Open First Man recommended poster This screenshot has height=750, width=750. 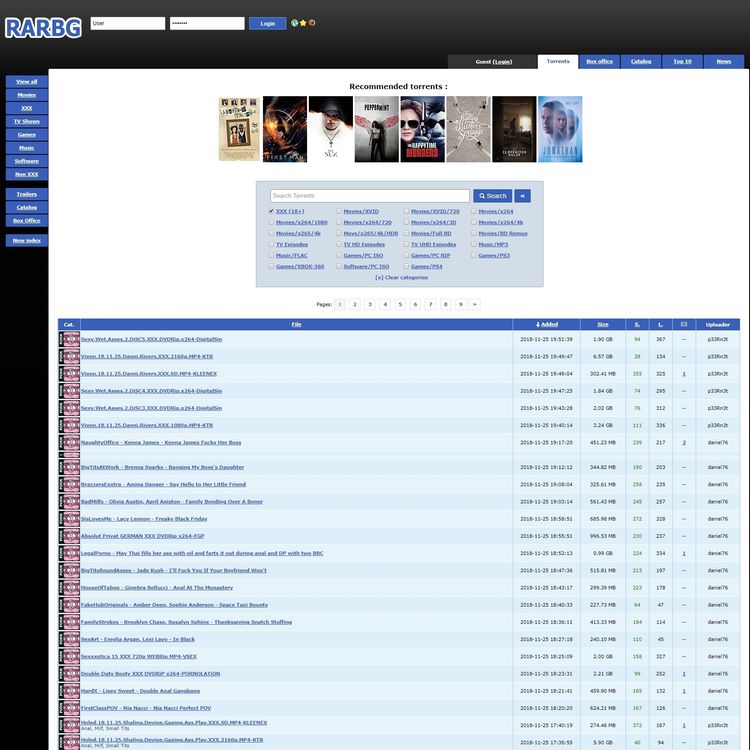tap(285, 129)
